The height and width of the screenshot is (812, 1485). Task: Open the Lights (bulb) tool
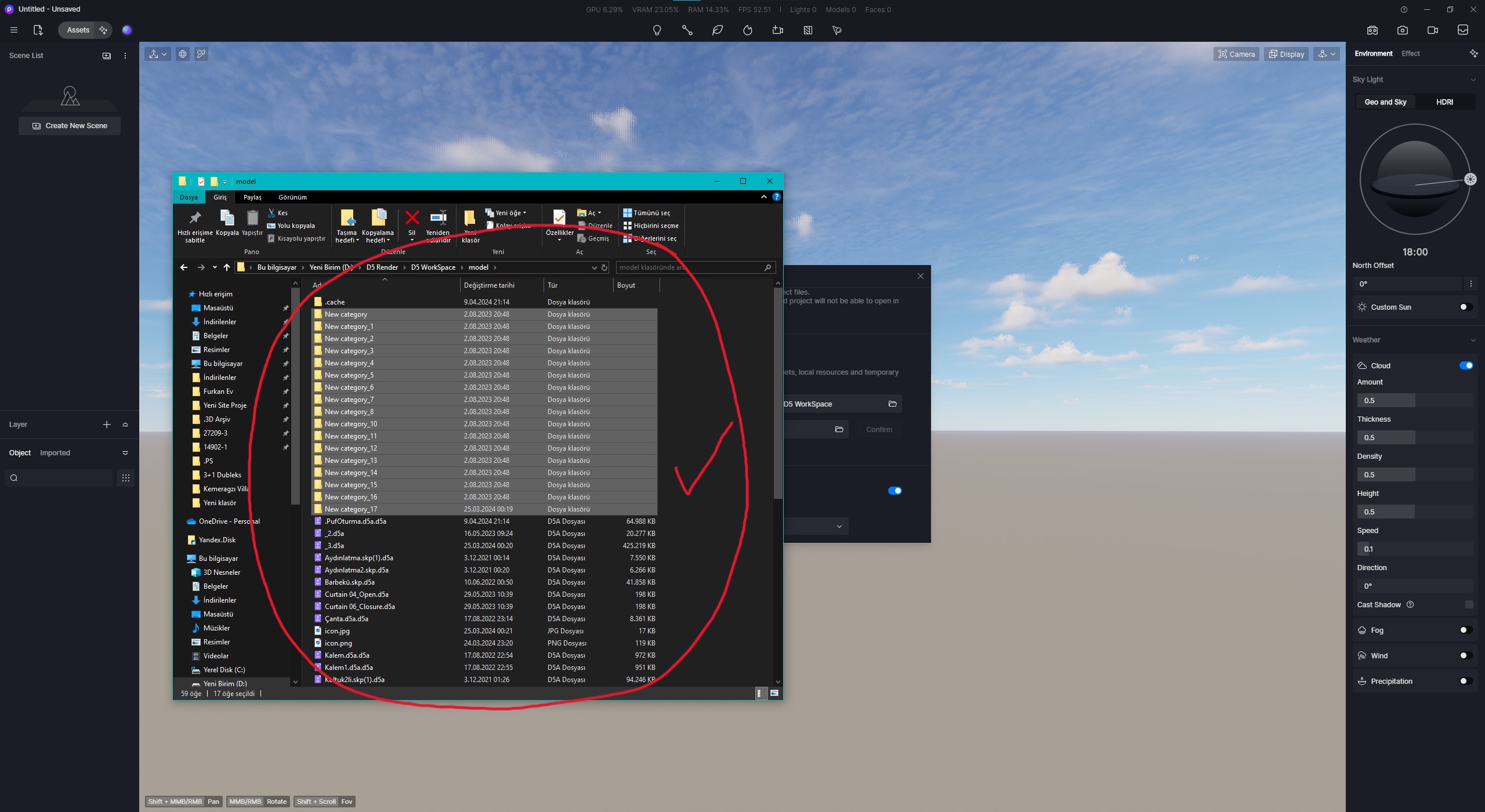pyautogui.click(x=657, y=30)
